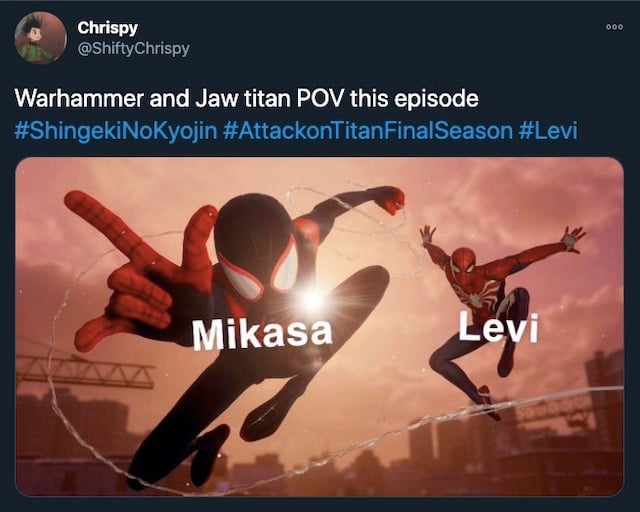This screenshot has height=512, width=640.
Task: Click the construction crane in the image
Action: pos(85,371)
